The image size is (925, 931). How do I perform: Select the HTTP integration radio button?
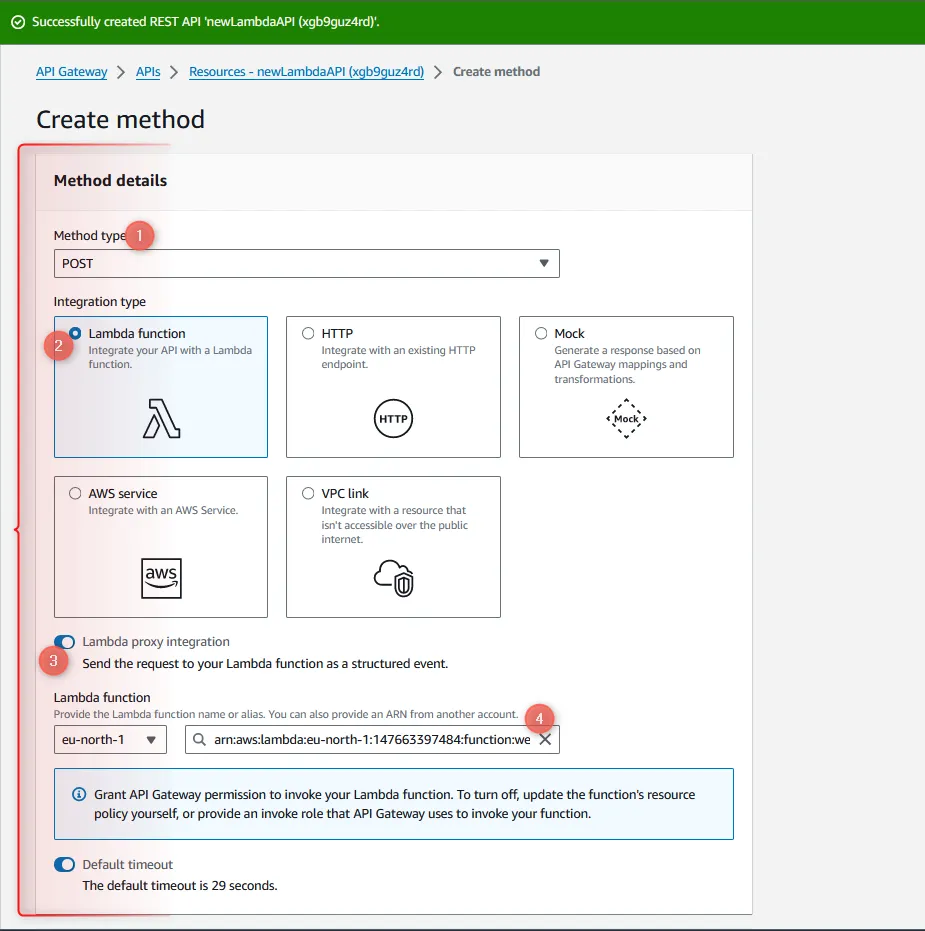[308, 333]
